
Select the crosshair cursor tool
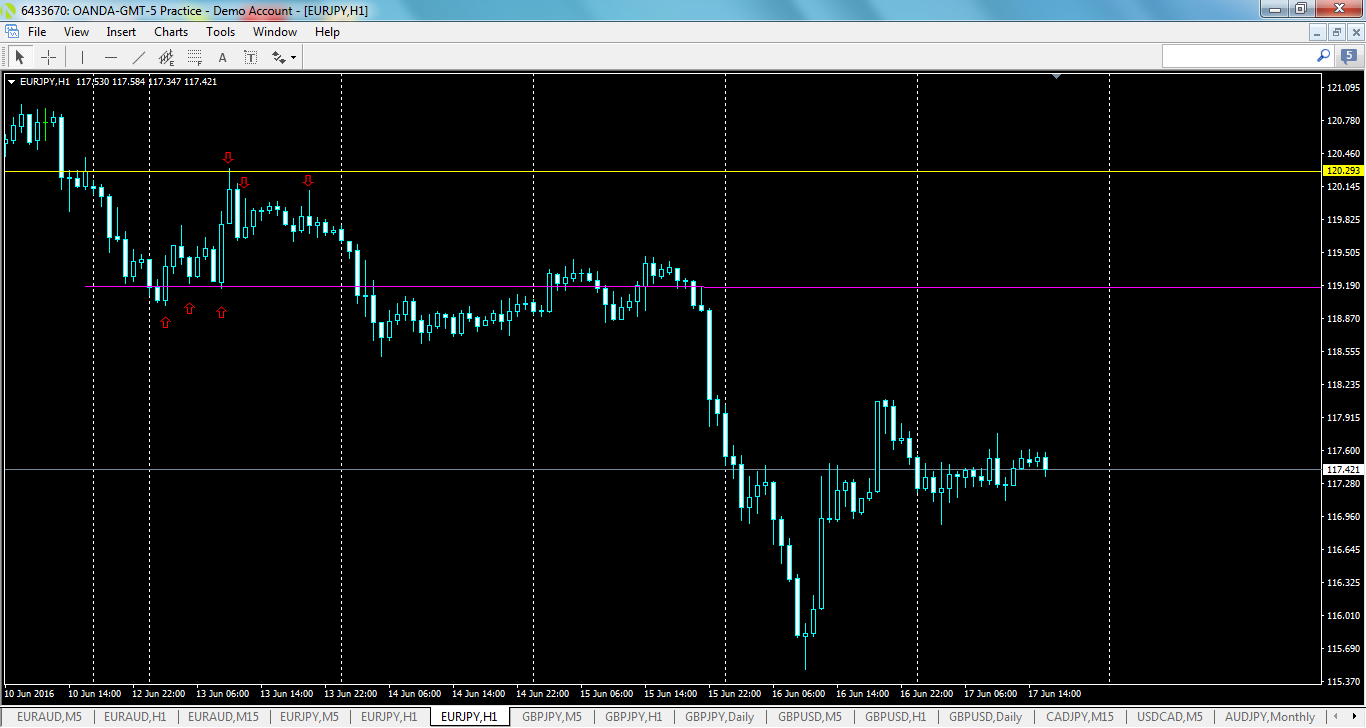48,57
